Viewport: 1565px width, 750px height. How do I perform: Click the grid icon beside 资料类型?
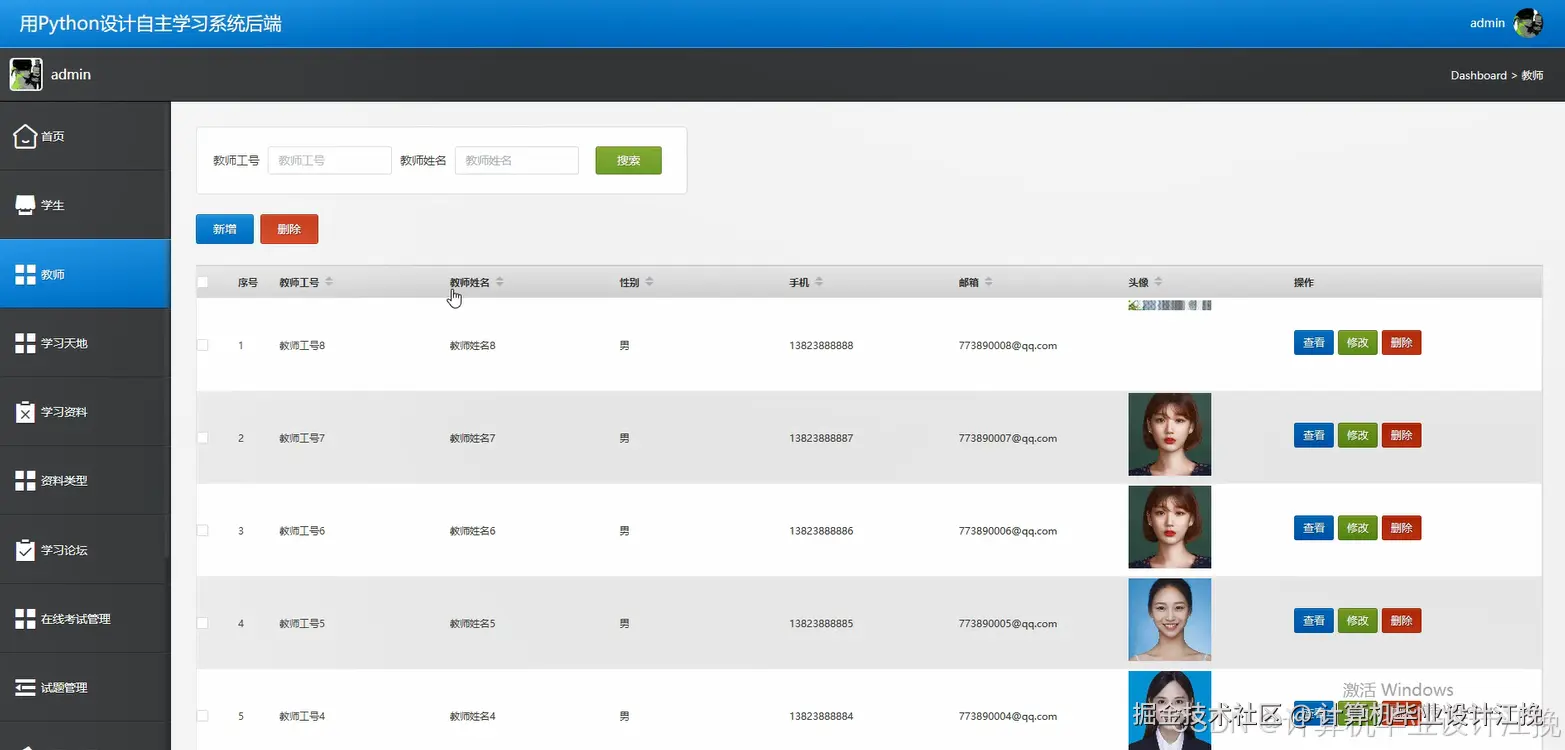point(25,481)
